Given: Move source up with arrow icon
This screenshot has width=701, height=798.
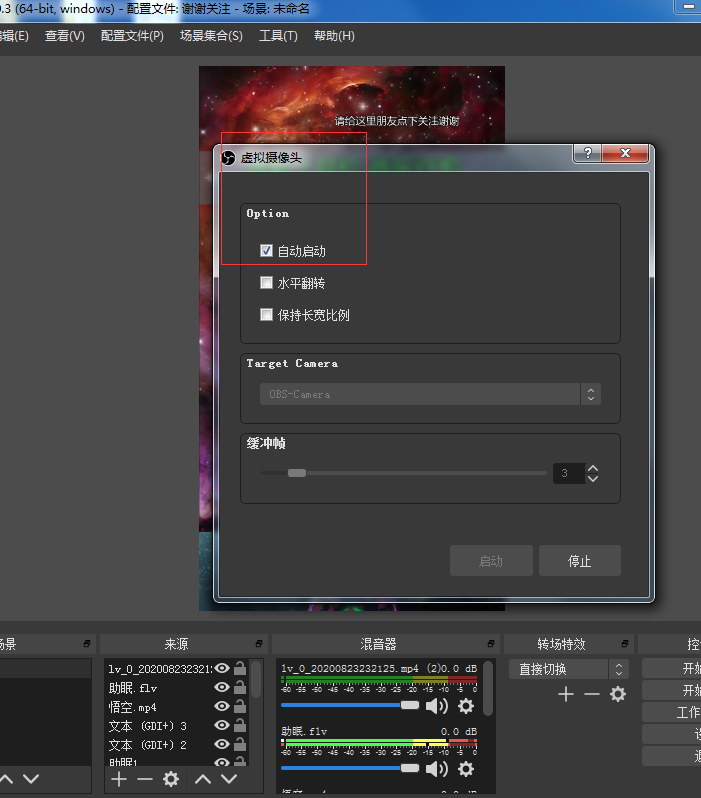Looking at the screenshot, I should (203, 778).
